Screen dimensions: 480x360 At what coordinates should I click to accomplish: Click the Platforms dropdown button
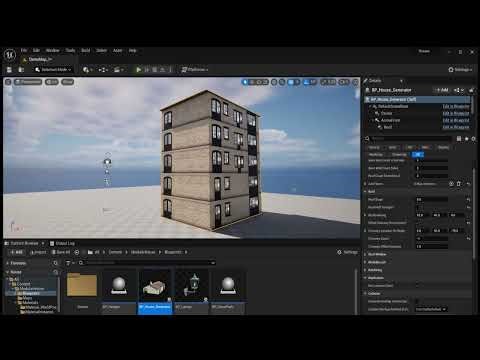coord(195,70)
